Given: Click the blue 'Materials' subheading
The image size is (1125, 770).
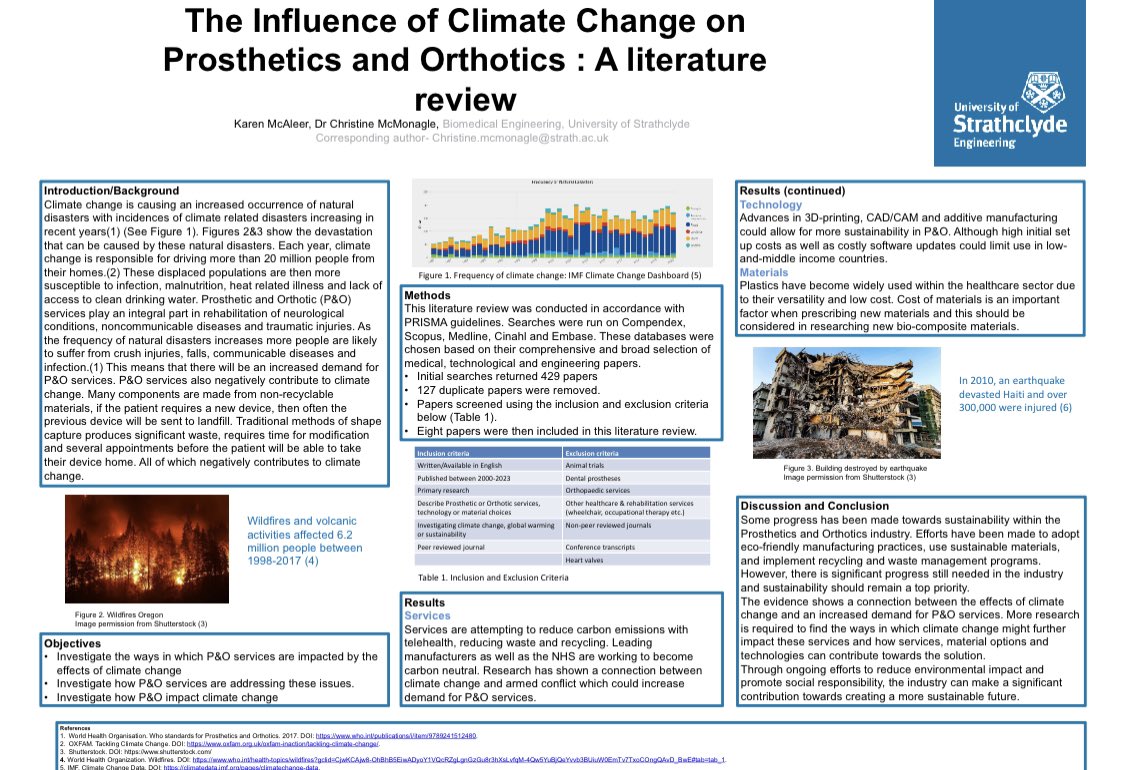Looking at the screenshot, I should 763,273.
